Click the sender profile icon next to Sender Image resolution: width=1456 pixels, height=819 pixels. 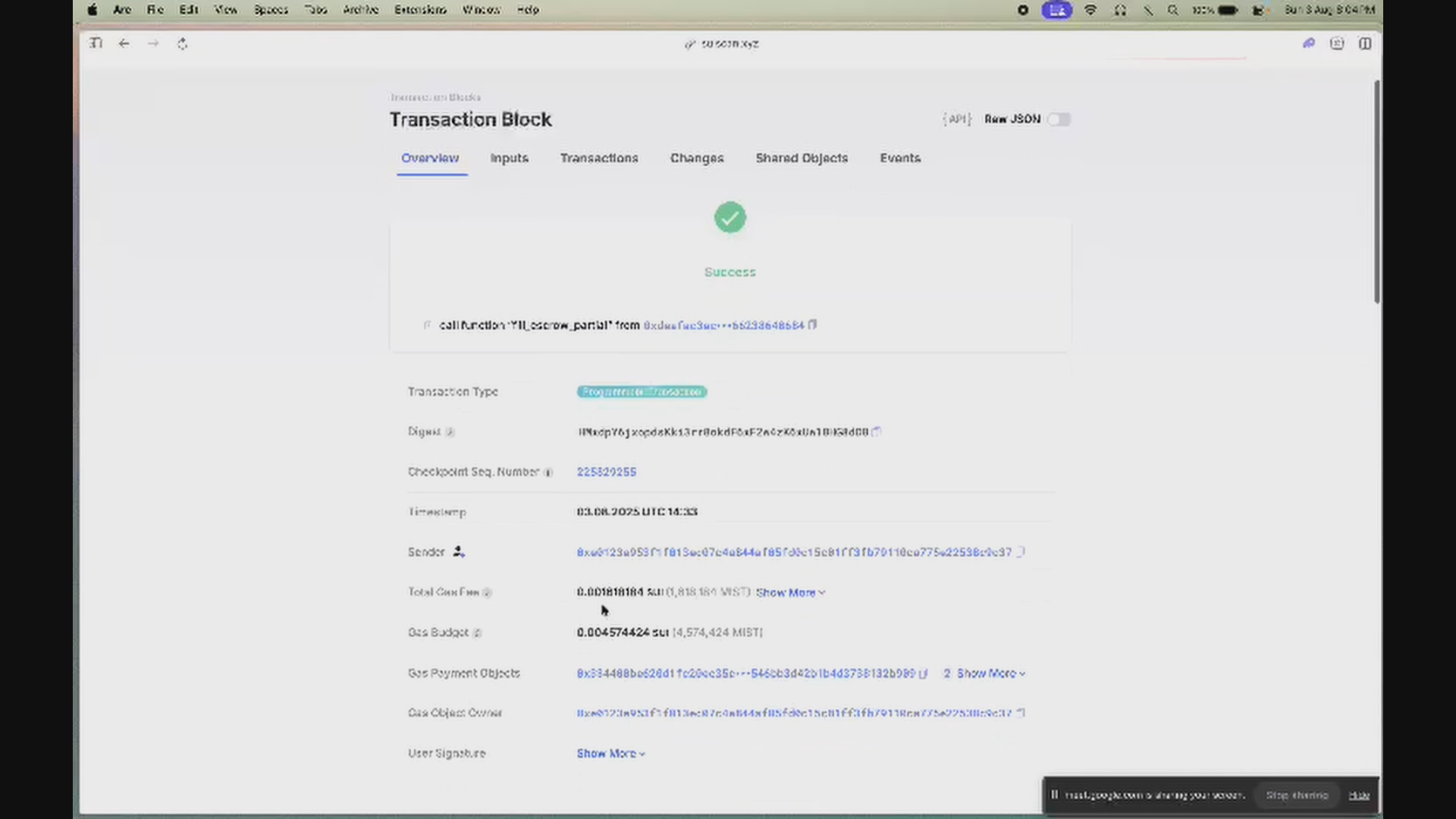[459, 552]
